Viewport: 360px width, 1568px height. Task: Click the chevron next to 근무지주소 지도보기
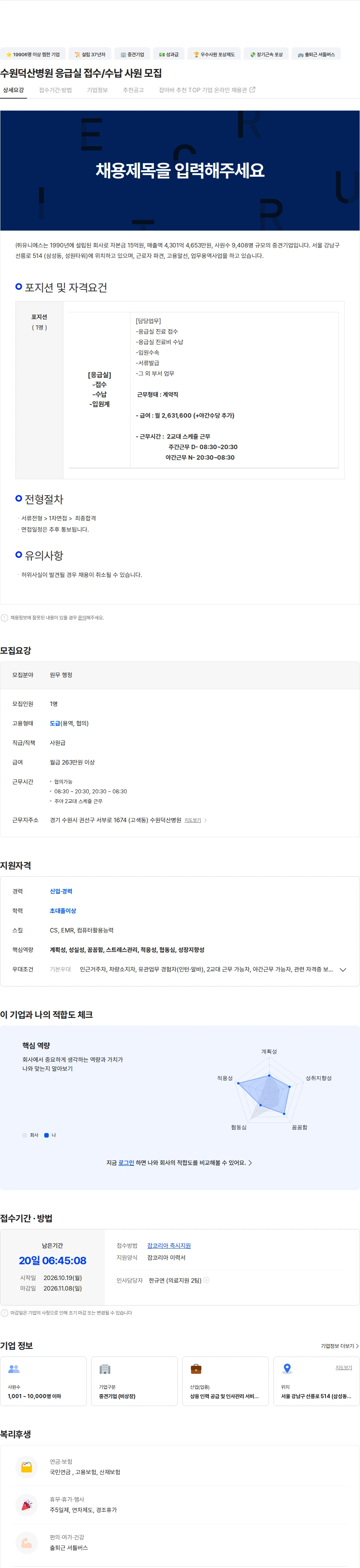click(205, 820)
